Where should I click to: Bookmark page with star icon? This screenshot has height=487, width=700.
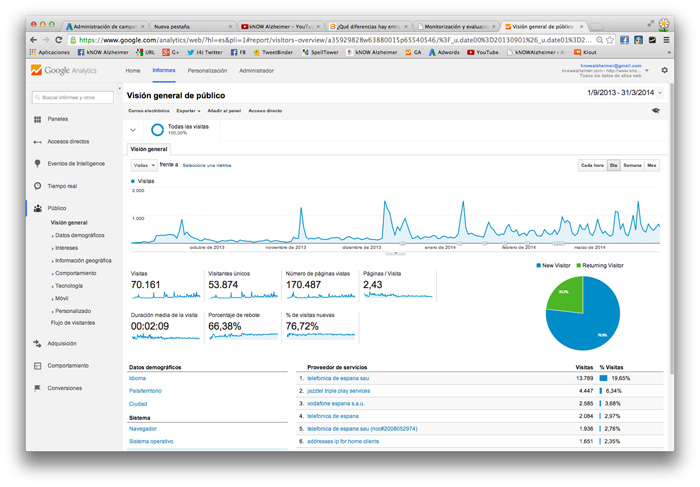click(x=610, y=40)
